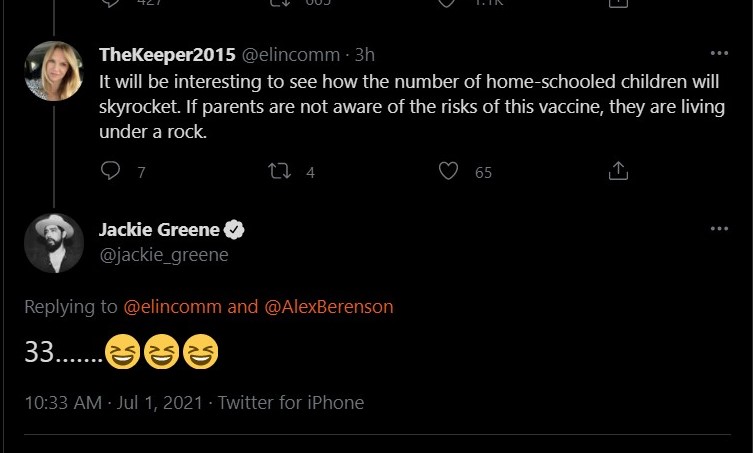Open the @AlexBerenson mention link
Screen dimensions: 753x453
[x=329, y=307]
